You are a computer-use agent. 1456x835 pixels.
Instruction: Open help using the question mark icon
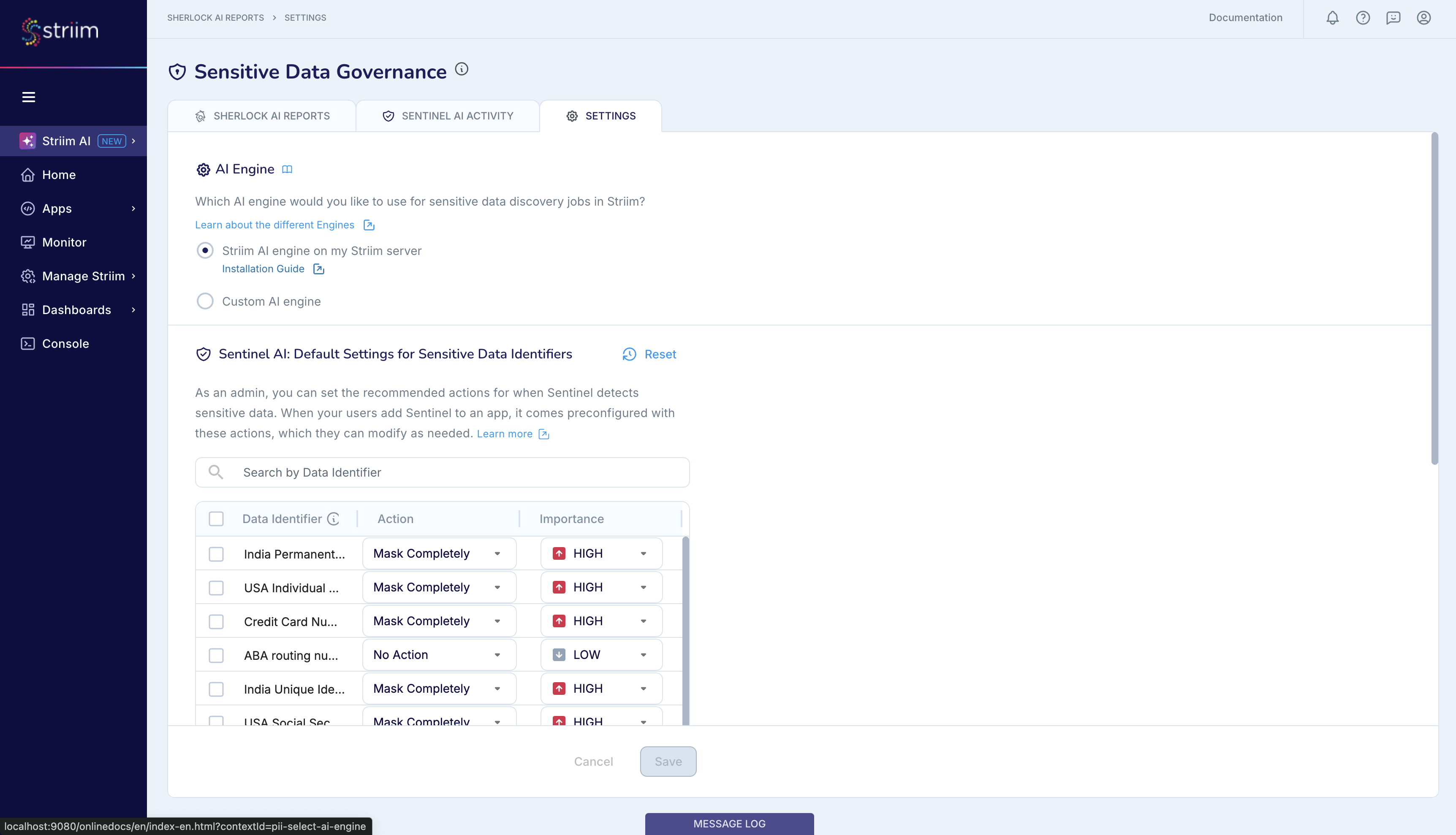[1363, 18]
